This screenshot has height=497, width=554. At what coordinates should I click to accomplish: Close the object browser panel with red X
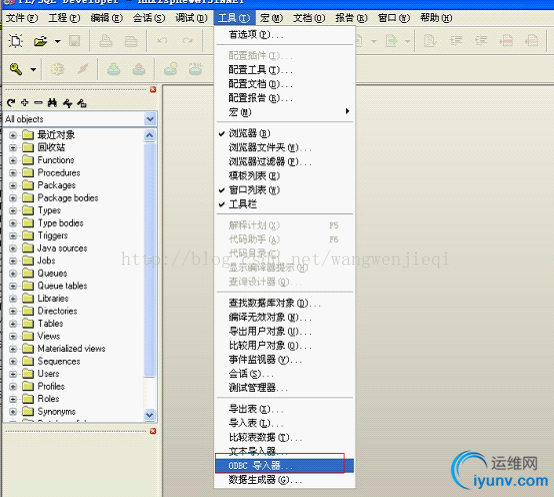coord(153,89)
